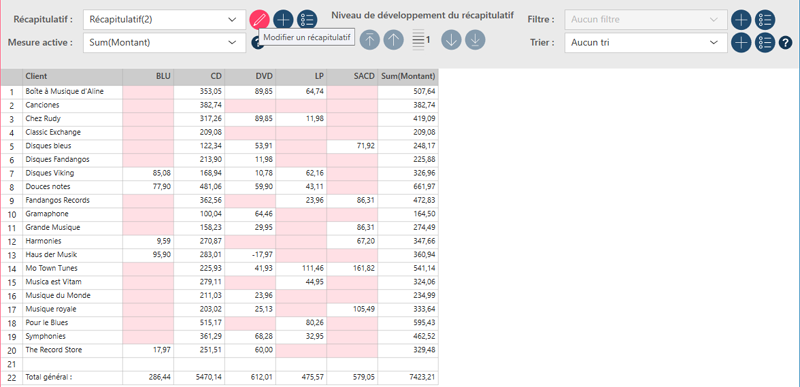
Task: Add a new sort with plus icon
Action: (741, 43)
